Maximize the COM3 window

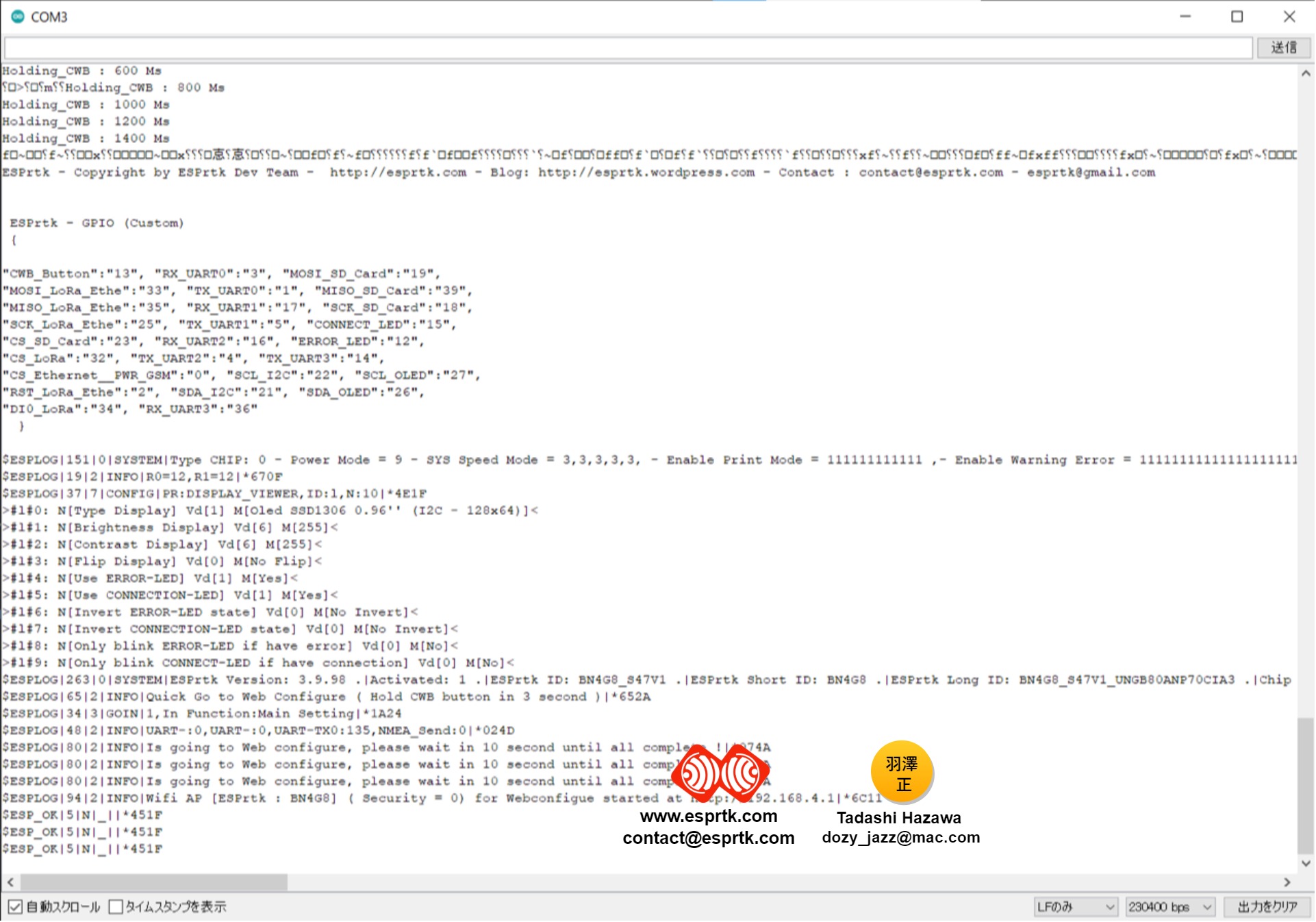tap(1237, 16)
